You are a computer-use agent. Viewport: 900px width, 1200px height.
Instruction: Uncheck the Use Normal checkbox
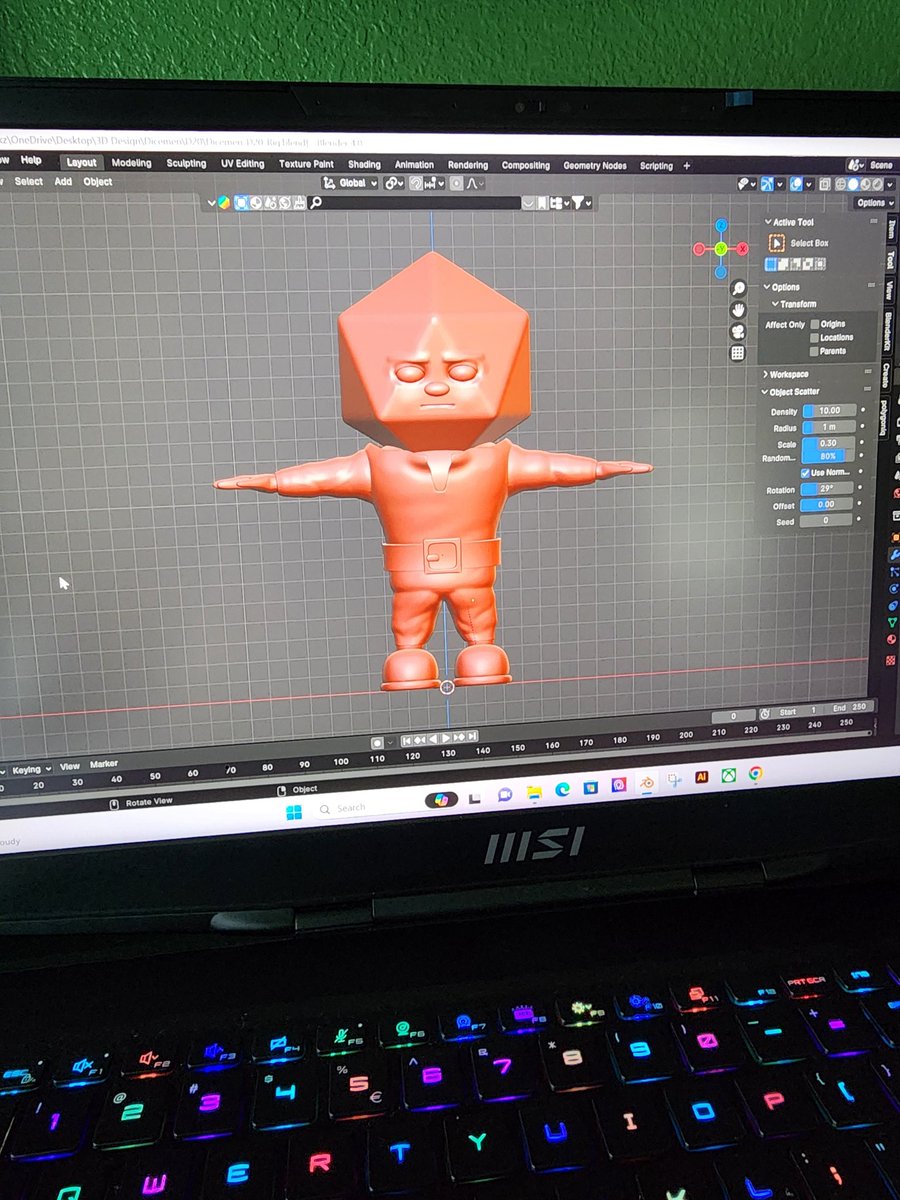tap(806, 473)
